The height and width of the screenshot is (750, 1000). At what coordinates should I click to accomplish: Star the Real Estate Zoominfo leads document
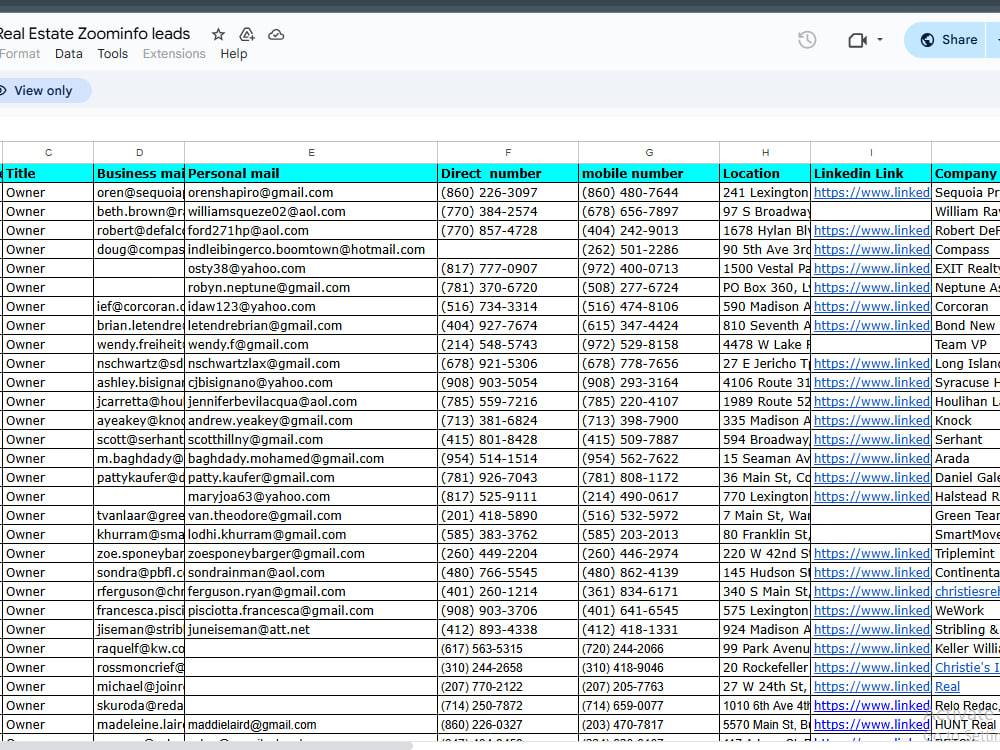pos(218,34)
